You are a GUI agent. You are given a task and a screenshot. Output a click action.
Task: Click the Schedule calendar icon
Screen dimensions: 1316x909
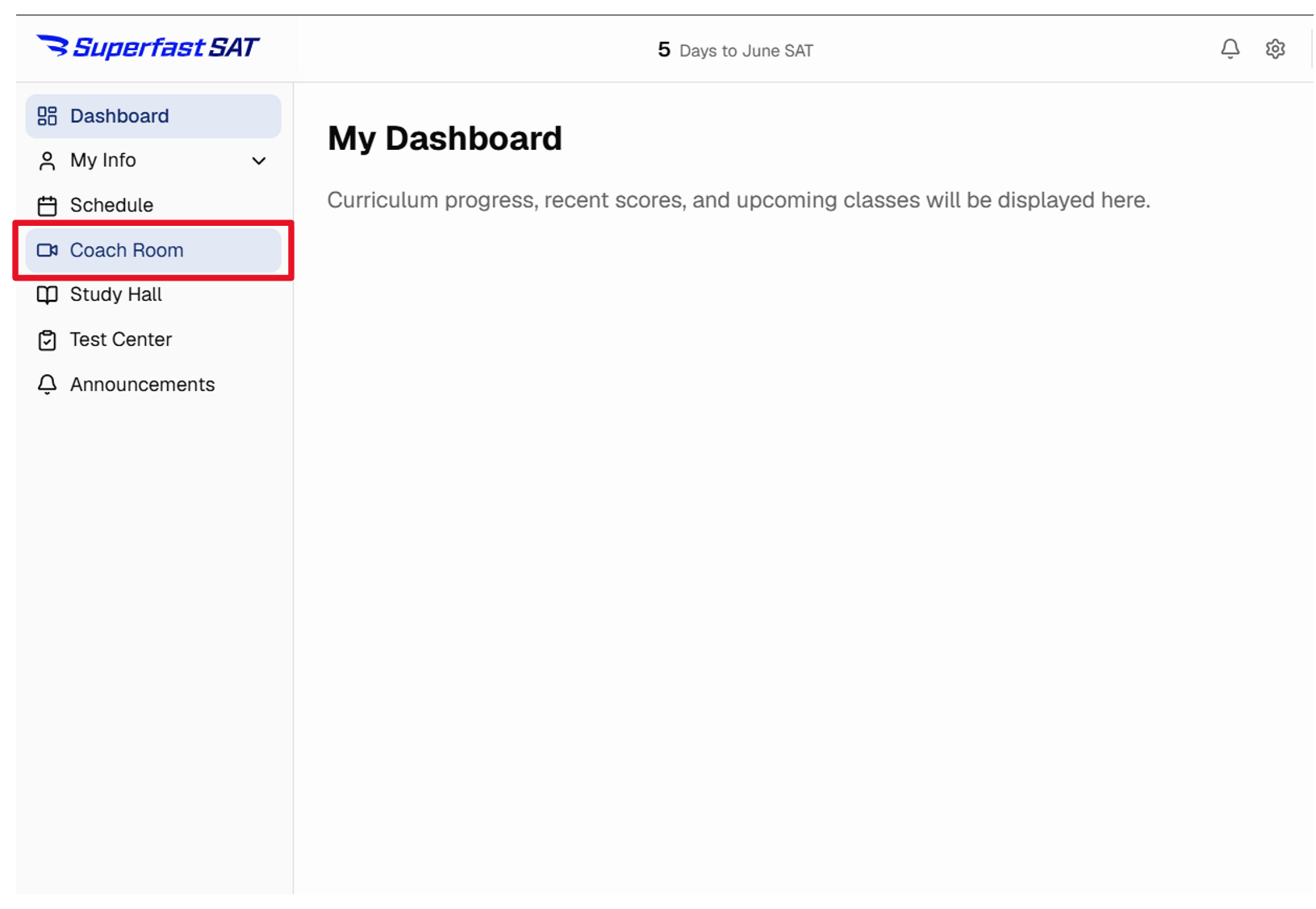pos(48,206)
